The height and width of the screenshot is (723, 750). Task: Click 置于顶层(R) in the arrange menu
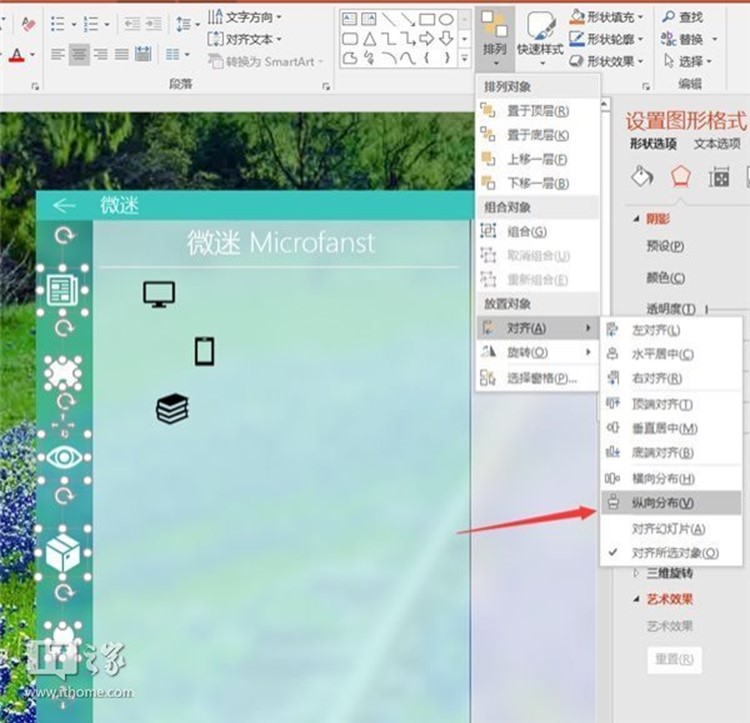tap(538, 111)
